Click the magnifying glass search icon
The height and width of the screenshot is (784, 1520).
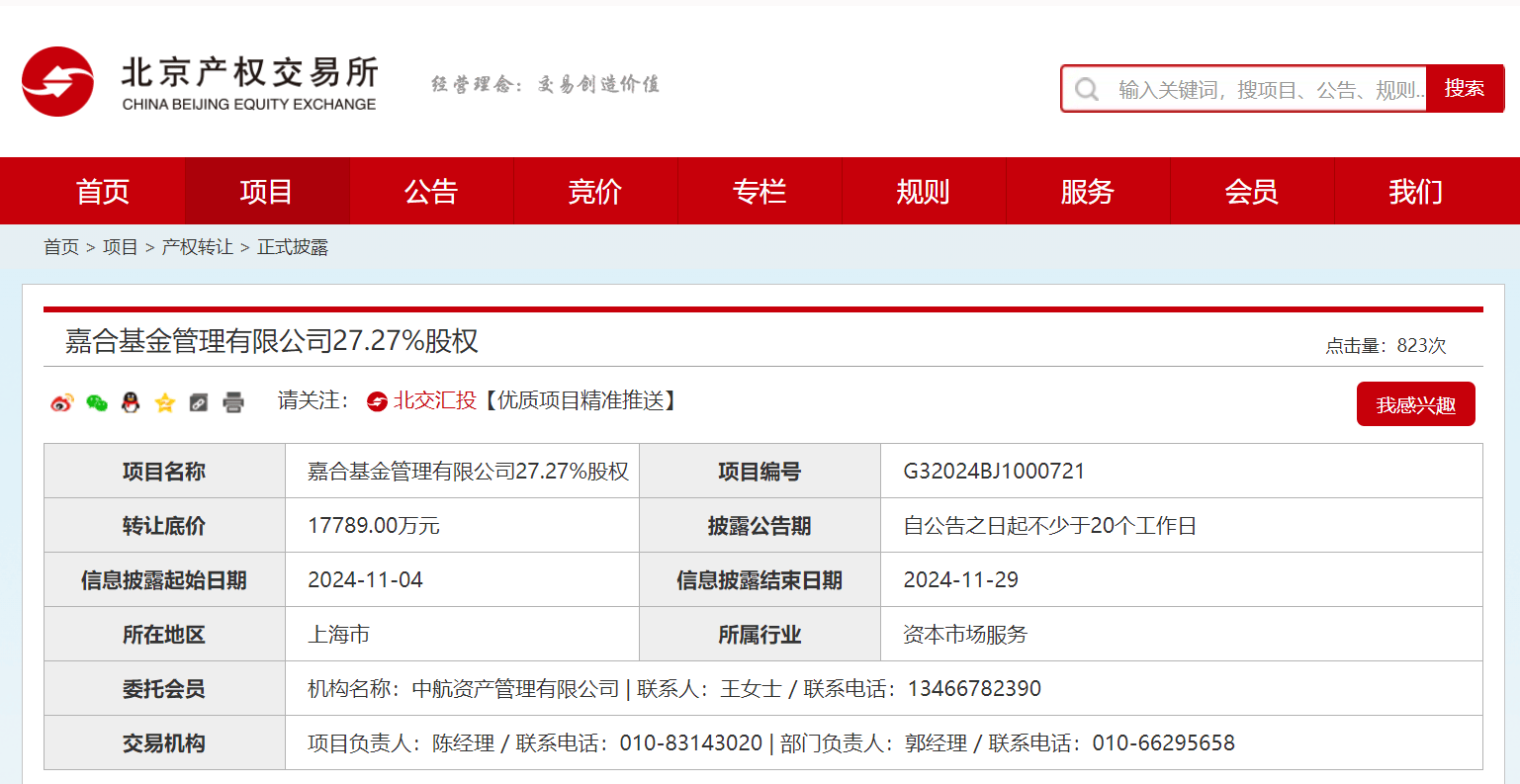click(x=1087, y=88)
